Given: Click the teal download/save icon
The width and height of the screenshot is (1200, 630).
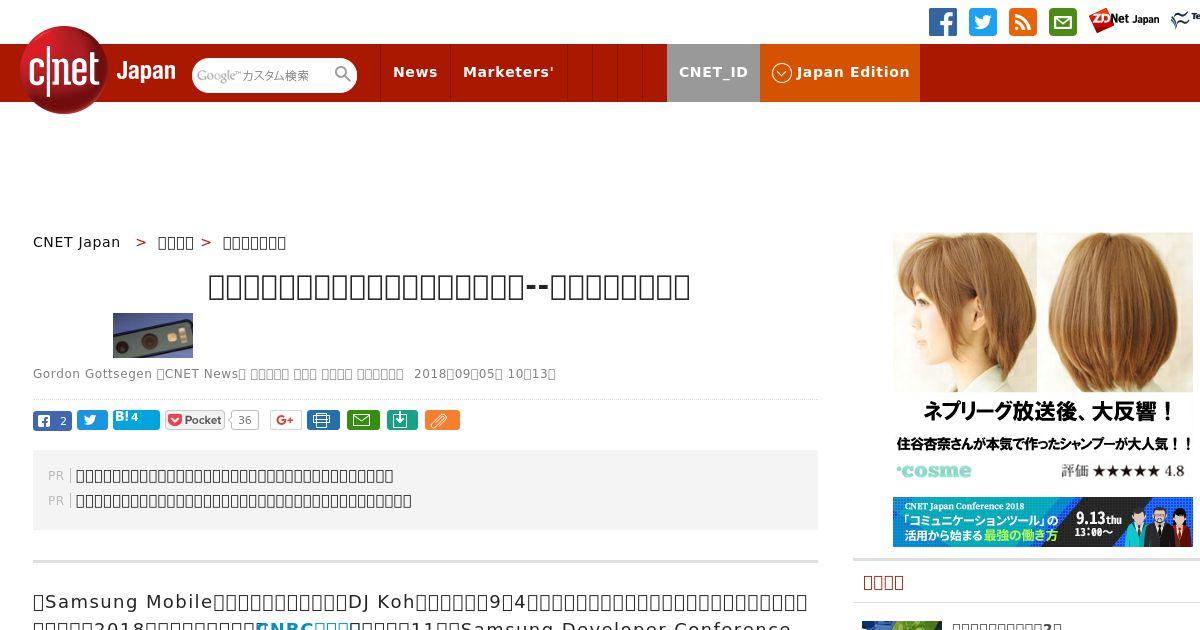Looking at the screenshot, I should click(401, 420).
